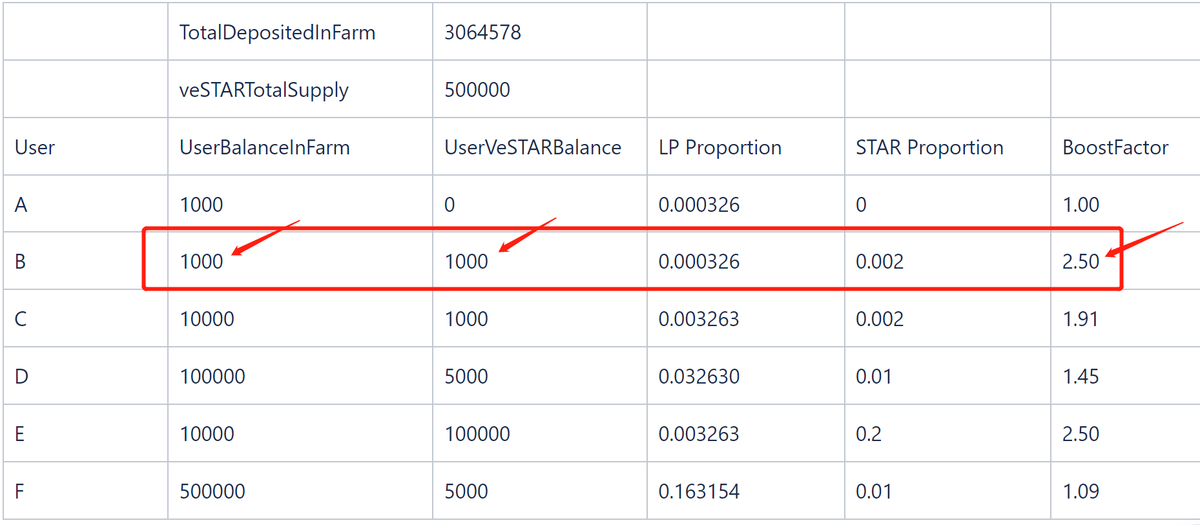Image resolution: width=1200 pixels, height=525 pixels.
Task: Click the value 3064578
Action: click(x=483, y=32)
